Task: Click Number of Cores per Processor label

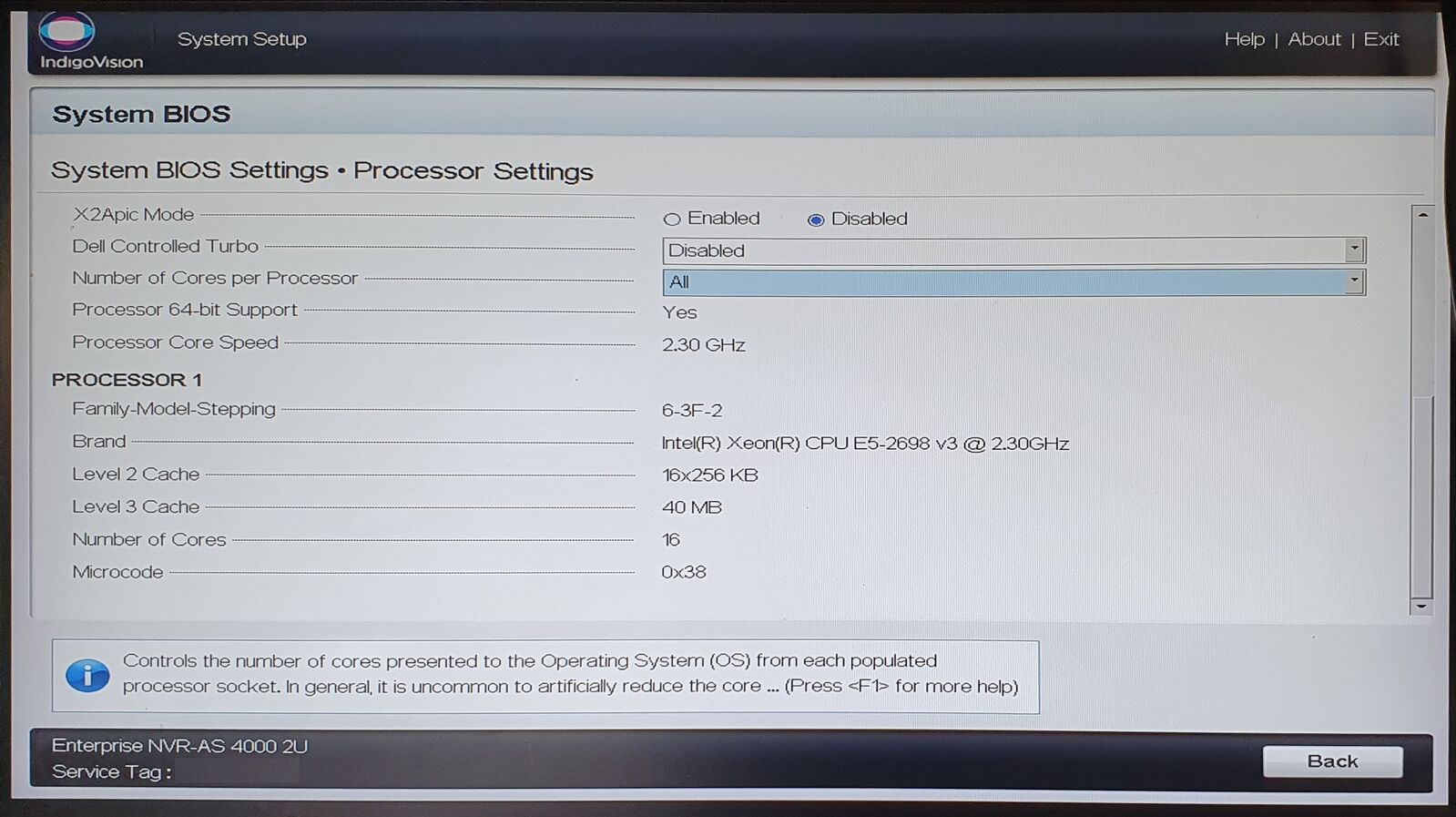Action: coord(215,278)
